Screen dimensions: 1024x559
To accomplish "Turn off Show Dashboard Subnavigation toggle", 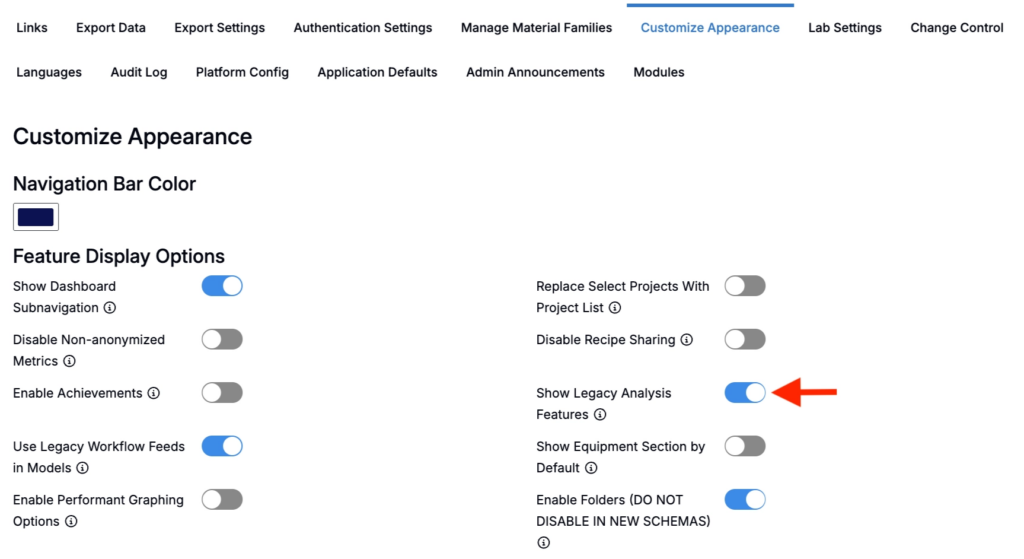I will coord(222,286).
